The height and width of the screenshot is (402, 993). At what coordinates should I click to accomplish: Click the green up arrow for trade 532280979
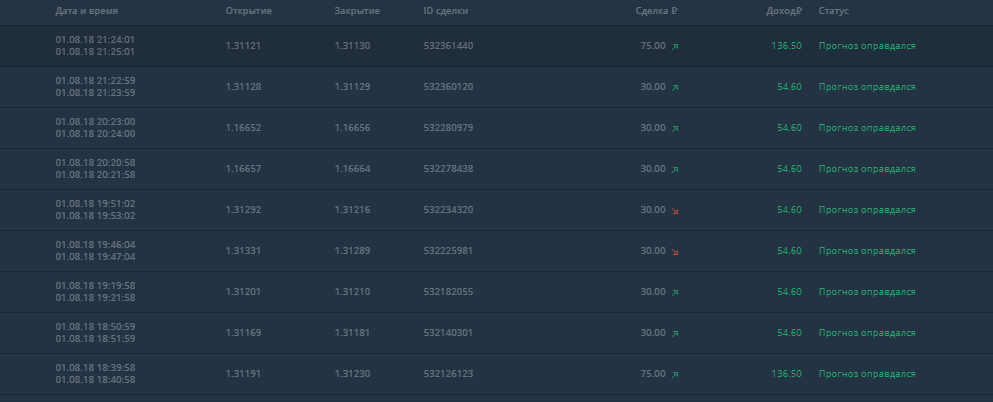pyautogui.click(x=675, y=129)
